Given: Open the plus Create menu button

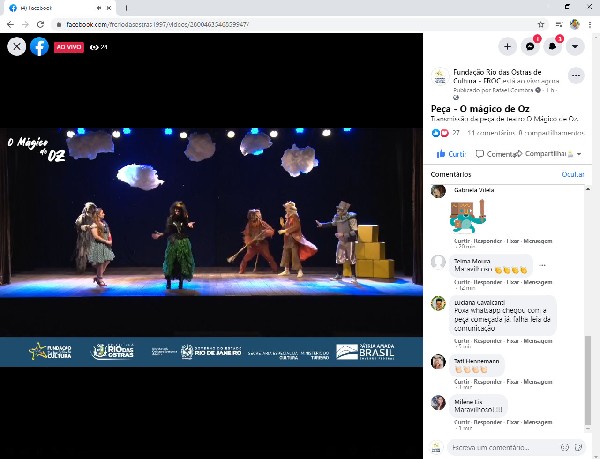Looking at the screenshot, I should click(x=507, y=47).
